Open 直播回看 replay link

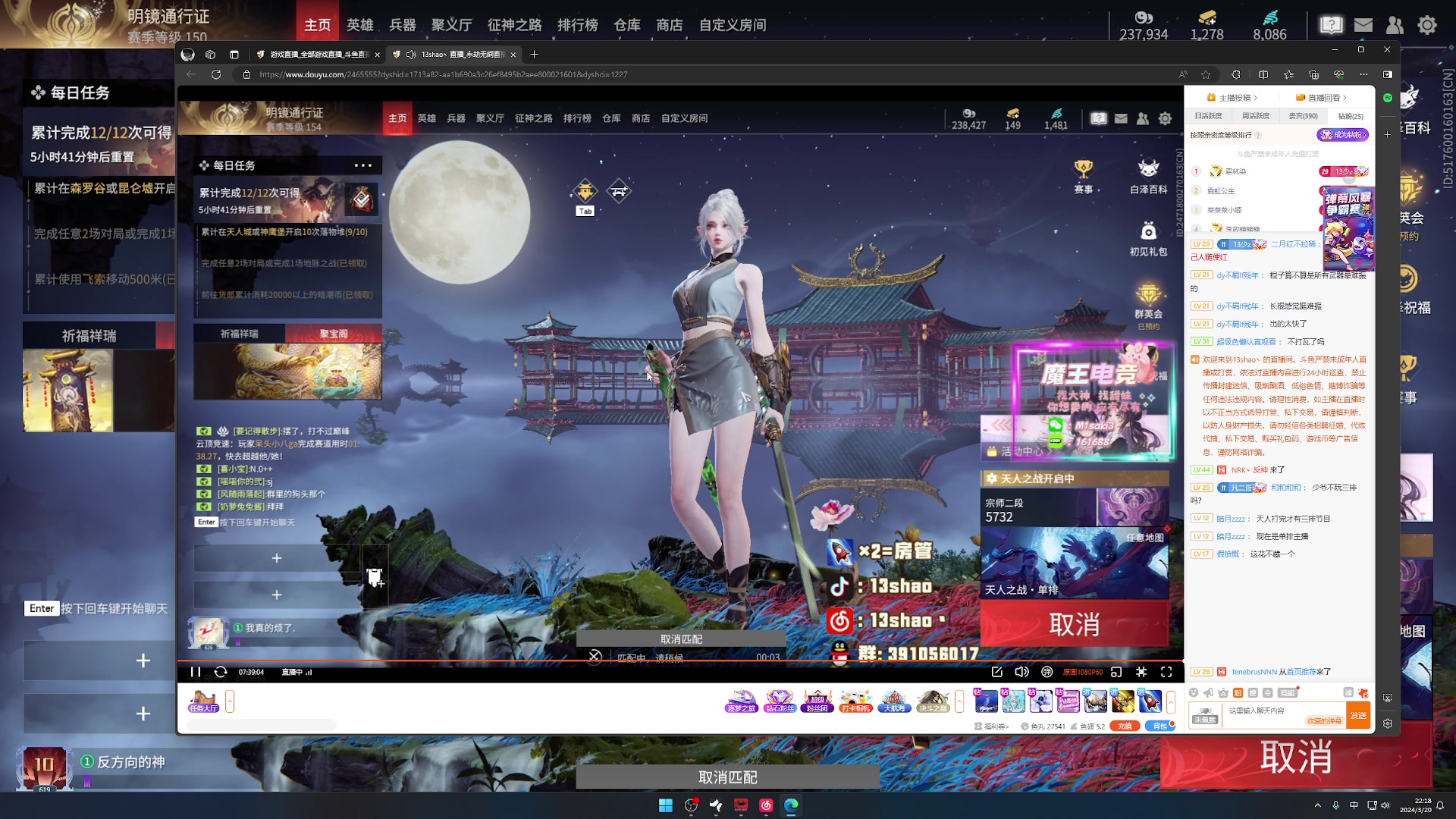click(x=1322, y=98)
